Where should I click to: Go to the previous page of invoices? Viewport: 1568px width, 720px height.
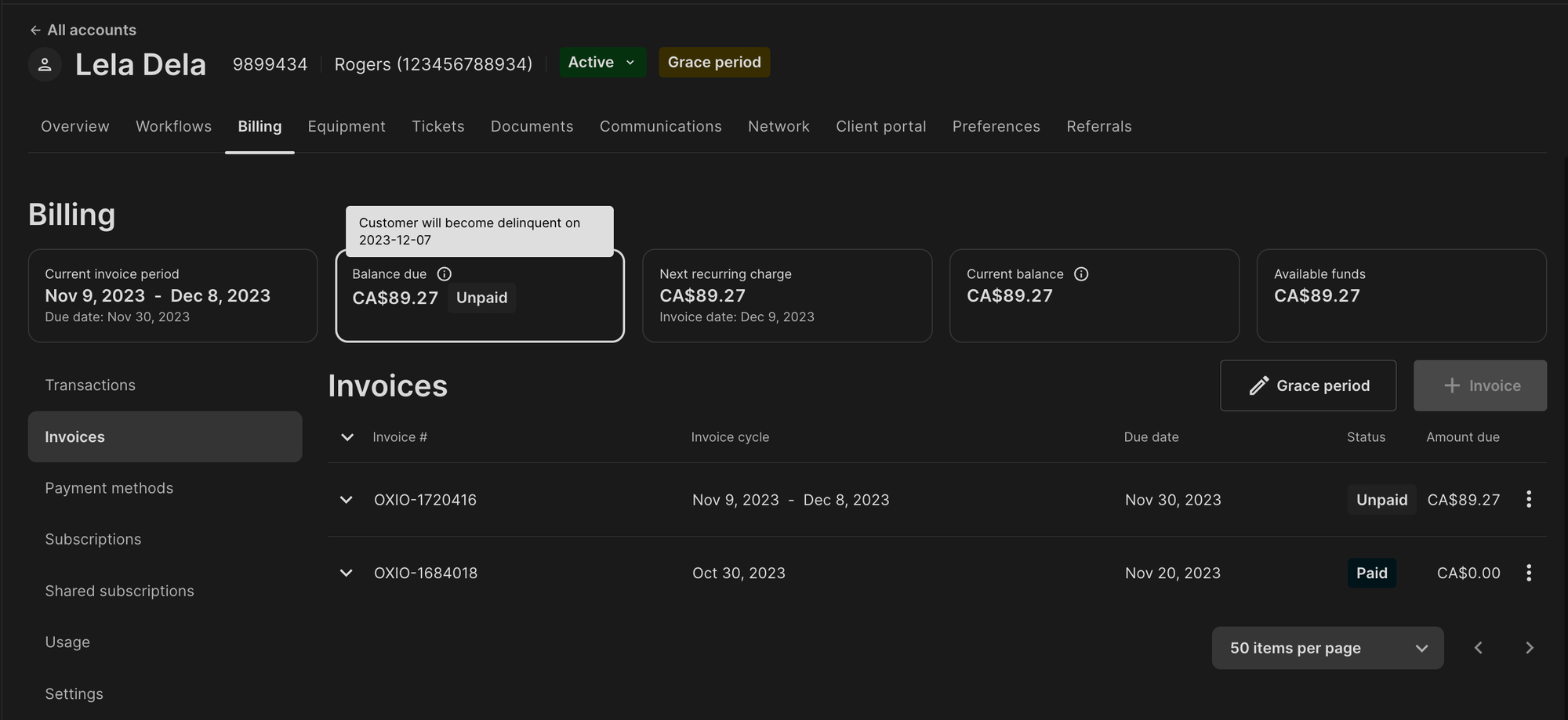1479,648
